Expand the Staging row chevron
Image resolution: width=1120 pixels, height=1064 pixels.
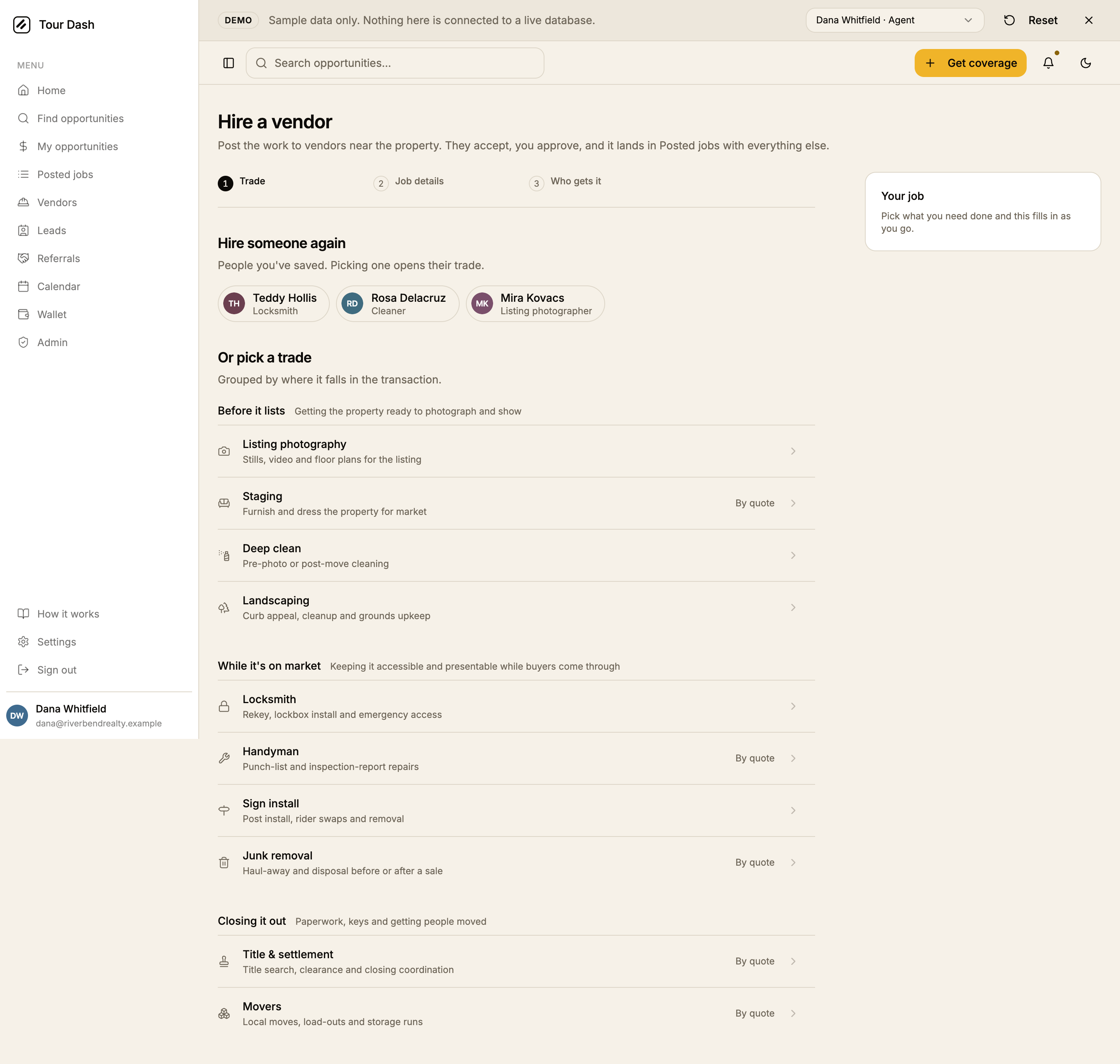(x=793, y=504)
